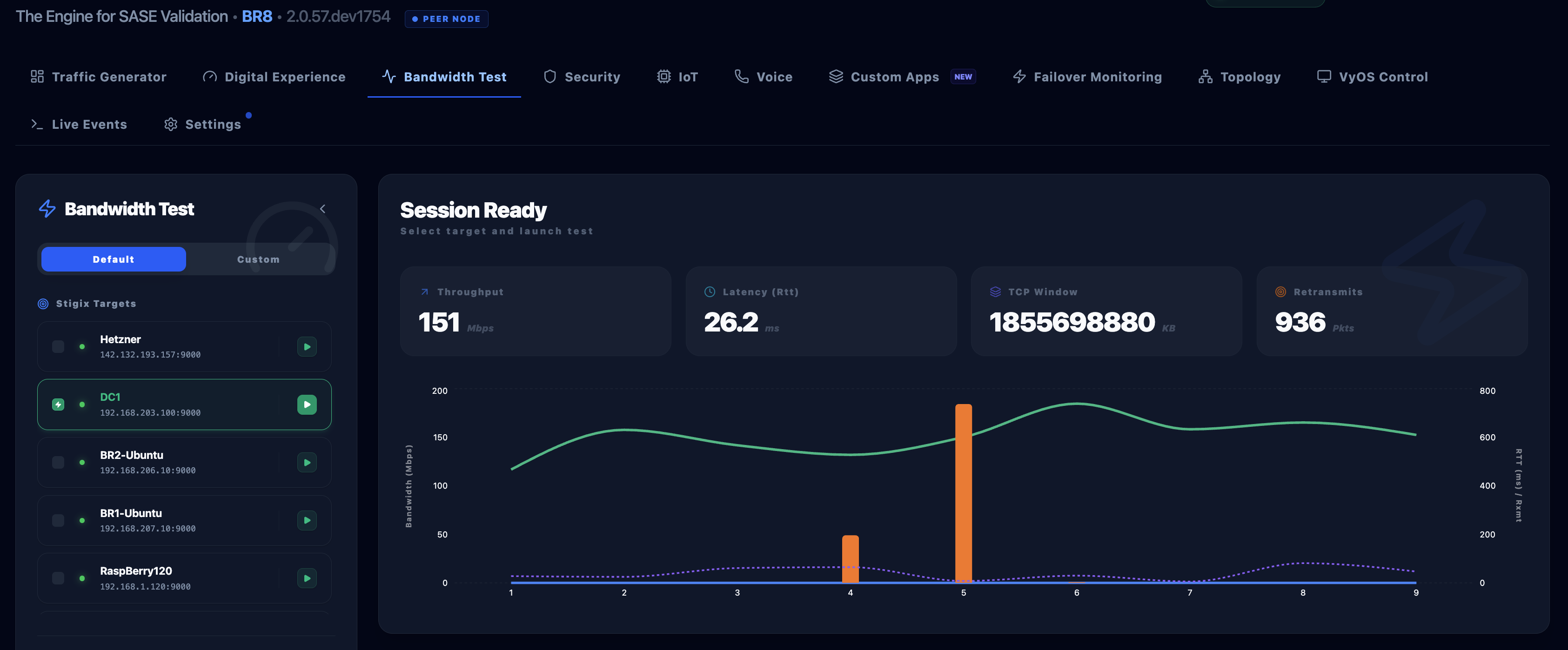Click the Failover Monitoring lightning icon
The image size is (1568, 650).
(1019, 77)
